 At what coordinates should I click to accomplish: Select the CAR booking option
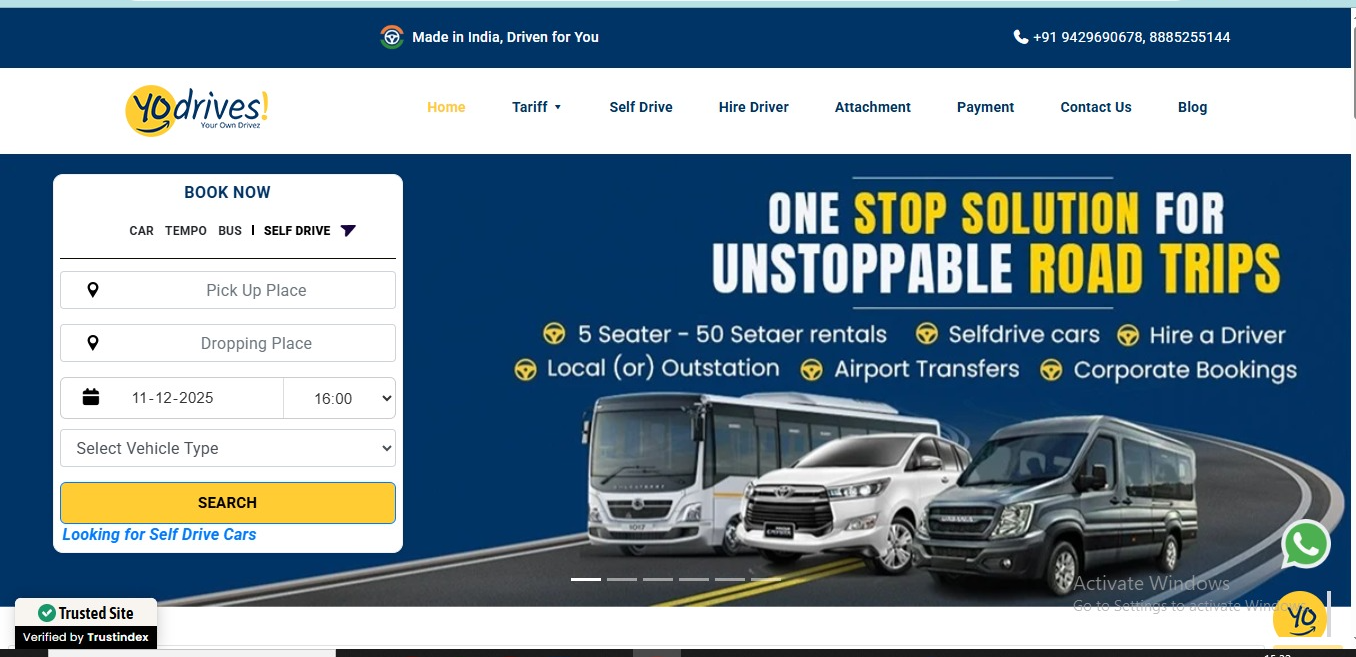point(142,231)
